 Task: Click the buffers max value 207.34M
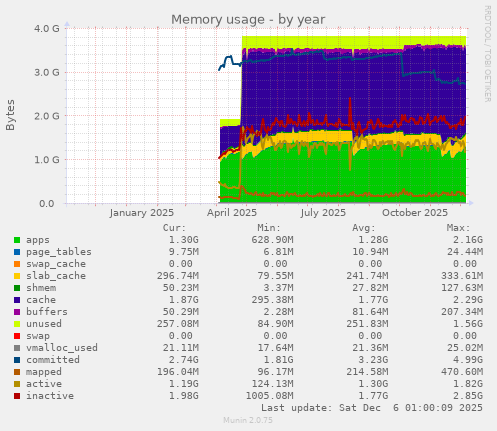click(462, 312)
